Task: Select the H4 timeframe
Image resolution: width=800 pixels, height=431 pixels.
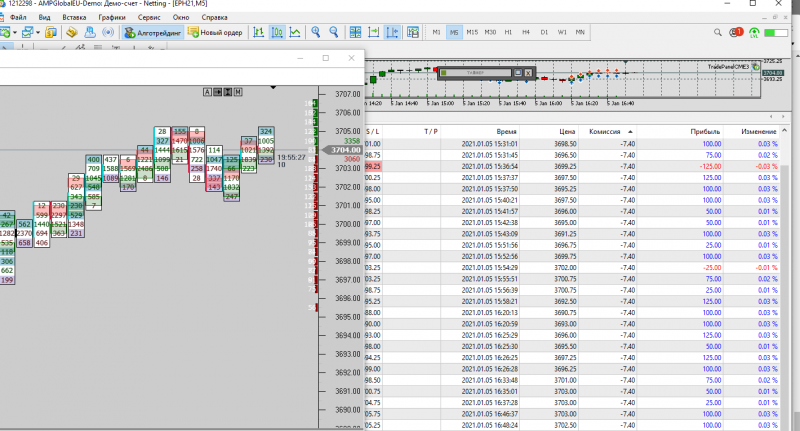Action: pyautogui.click(x=526, y=32)
